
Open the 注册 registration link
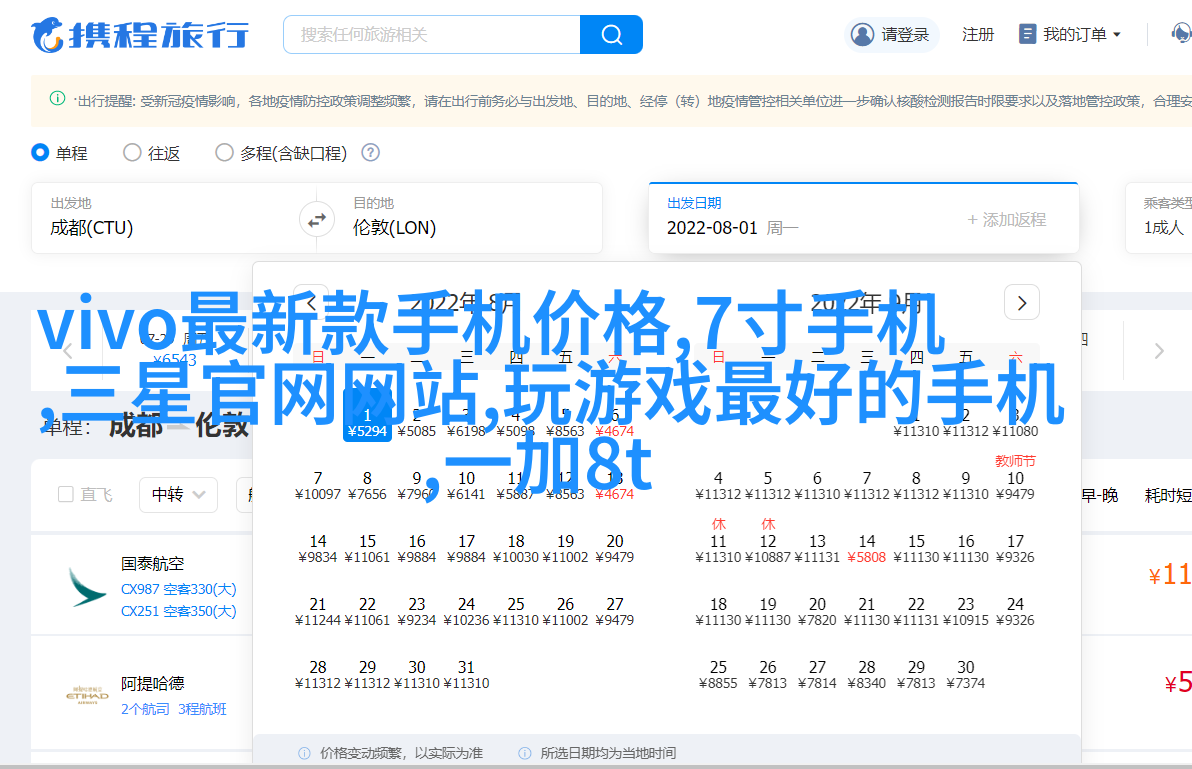(978, 34)
